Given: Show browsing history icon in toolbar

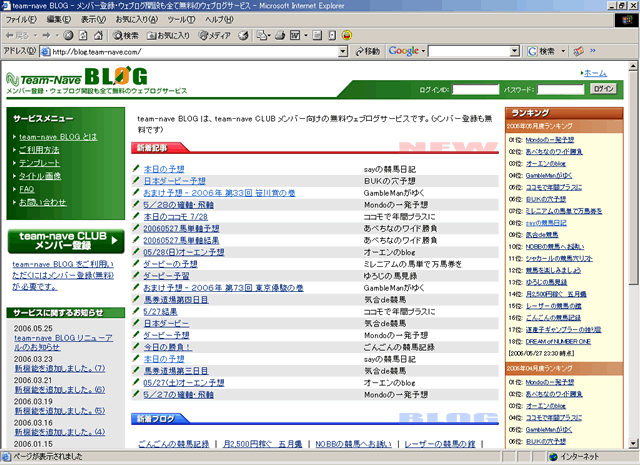Looking at the screenshot, I should tap(244, 35).
